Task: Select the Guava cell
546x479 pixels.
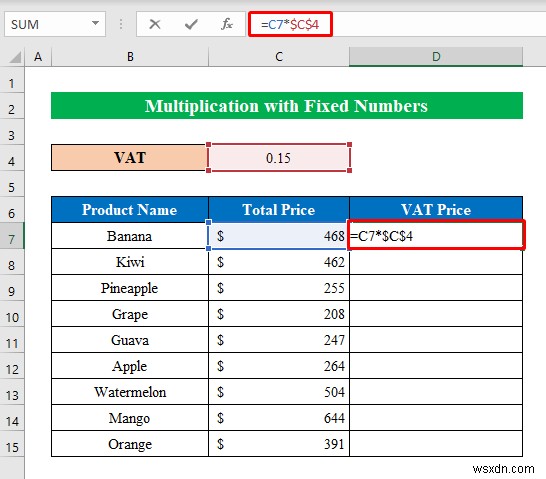Action: 130,340
